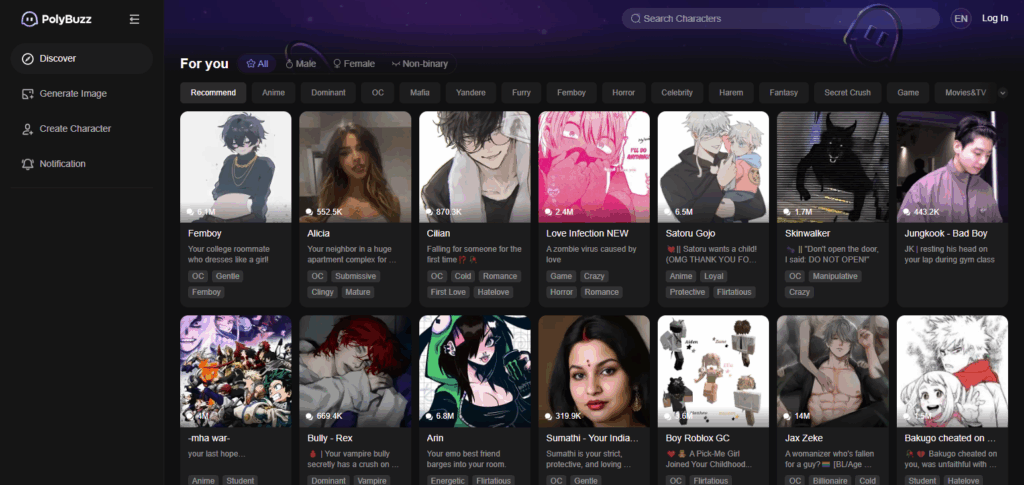
Task: Click the PolyBuzz logo icon
Action: pos(29,19)
